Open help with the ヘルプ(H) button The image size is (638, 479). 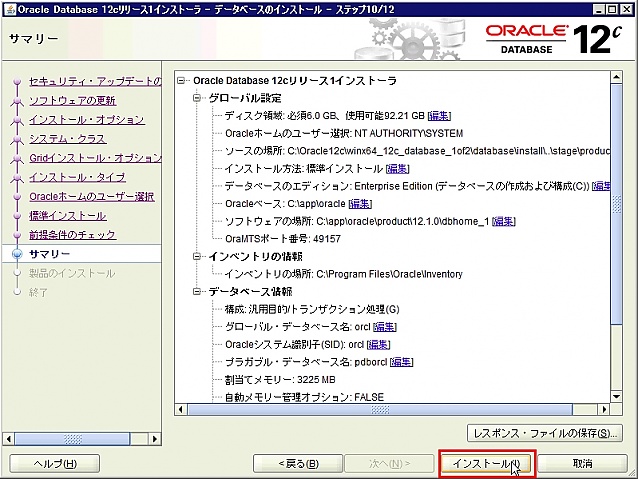click(55, 464)
